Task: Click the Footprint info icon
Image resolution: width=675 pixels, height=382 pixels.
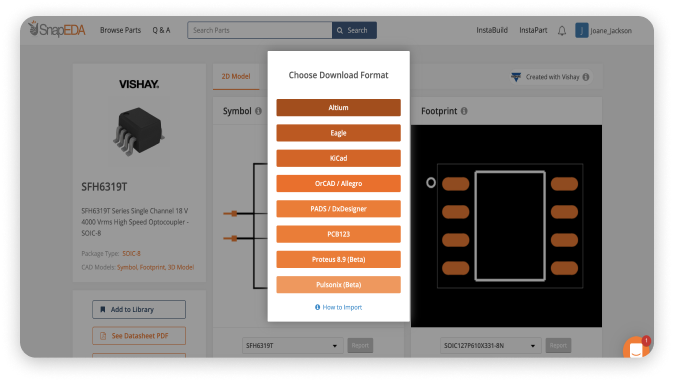Action: (x=464, y=111)
